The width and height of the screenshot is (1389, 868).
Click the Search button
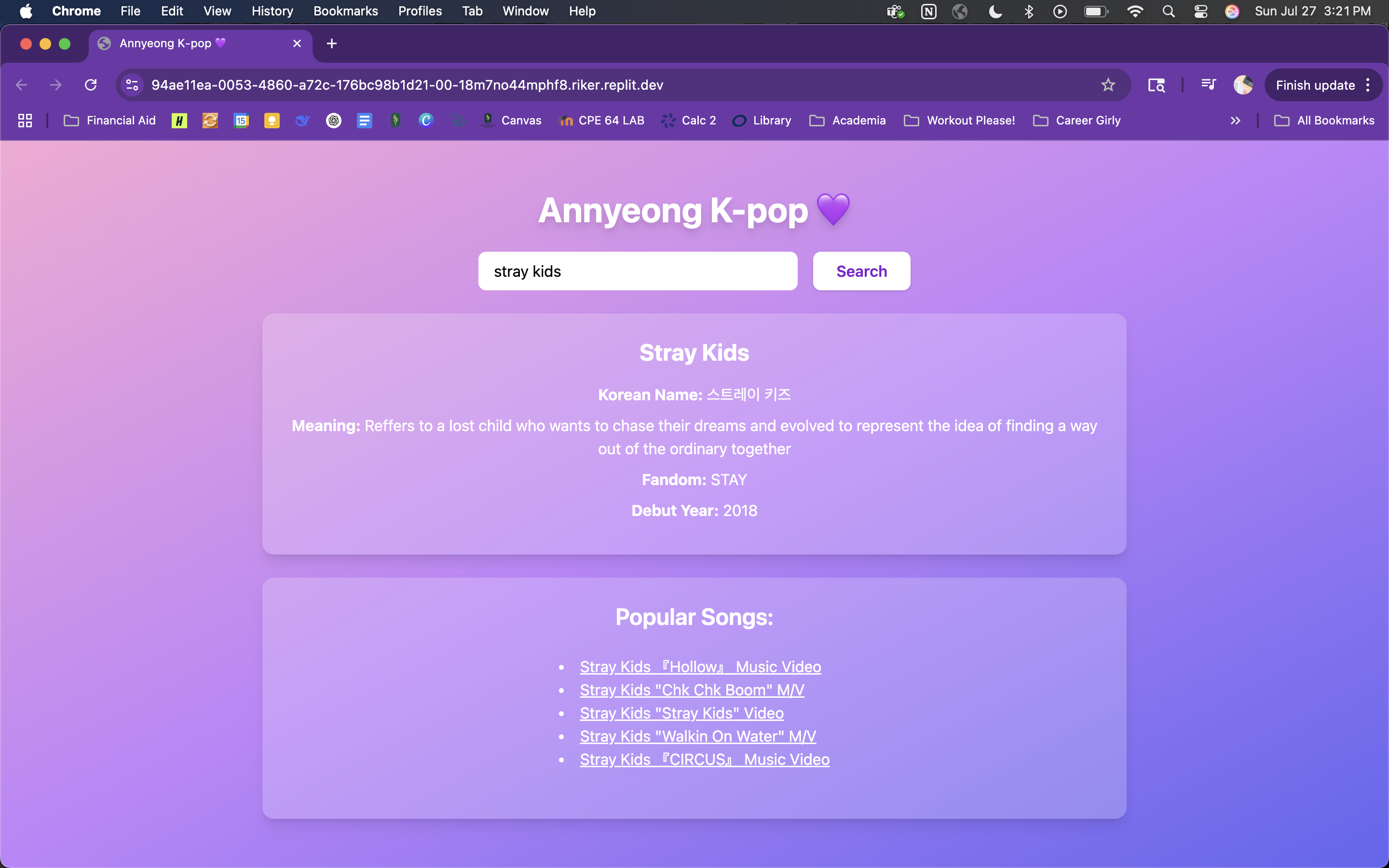coord(861,271)
